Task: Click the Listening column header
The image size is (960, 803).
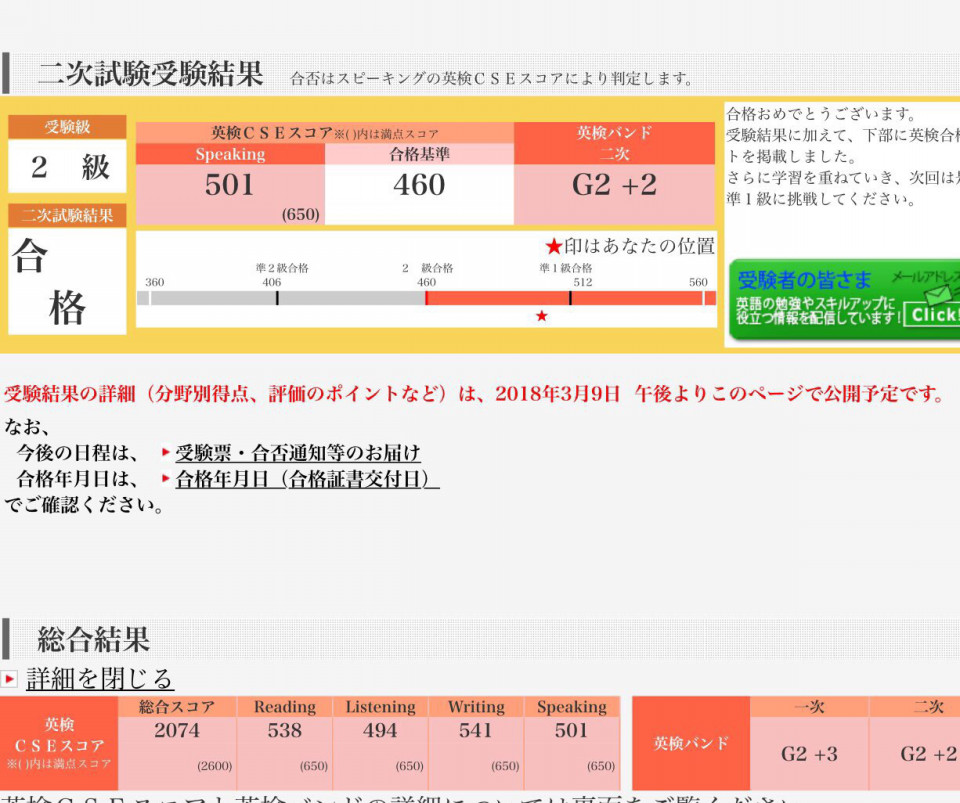Action: (x=380, y=707)
